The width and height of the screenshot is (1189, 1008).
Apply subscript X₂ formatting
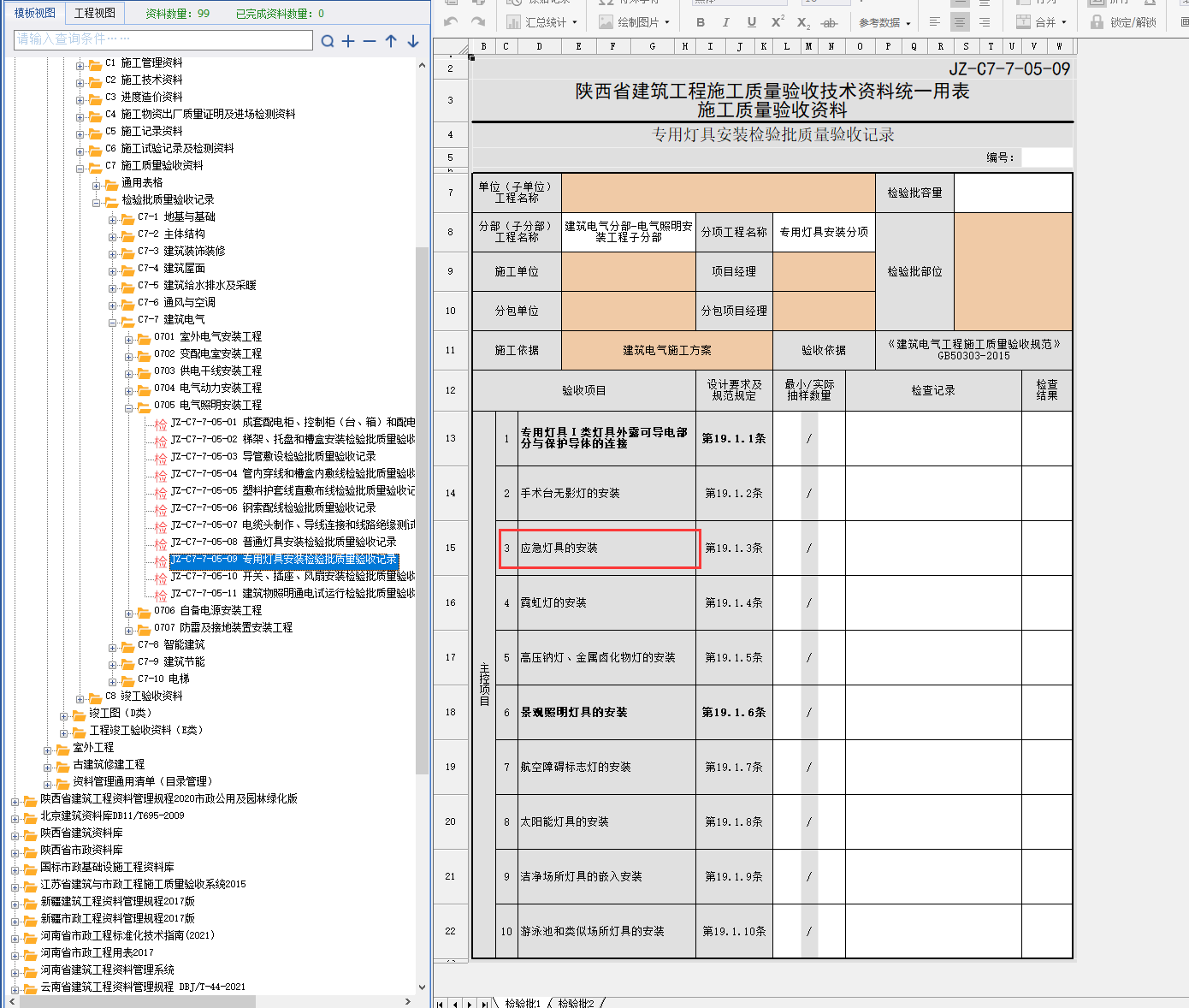803,22
